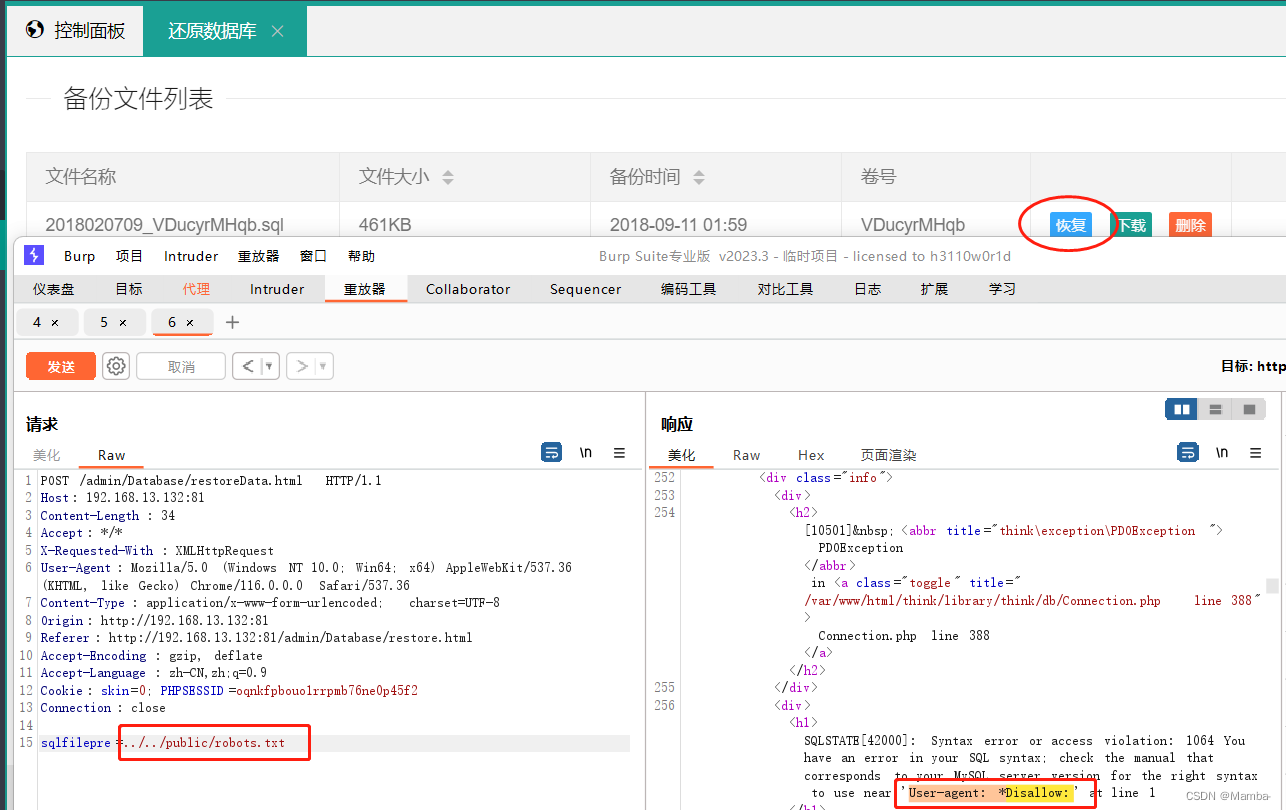Select response Hex view tab
The width and height of the screenshot is (1286, 810).
pos(811,455)
